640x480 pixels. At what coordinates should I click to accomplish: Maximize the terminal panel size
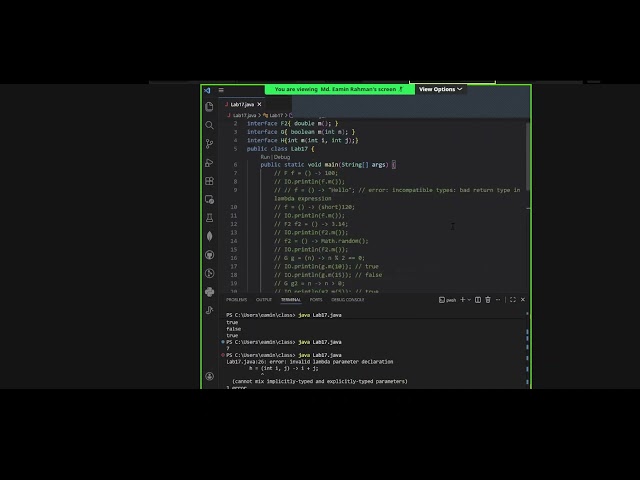click(513, 300)
